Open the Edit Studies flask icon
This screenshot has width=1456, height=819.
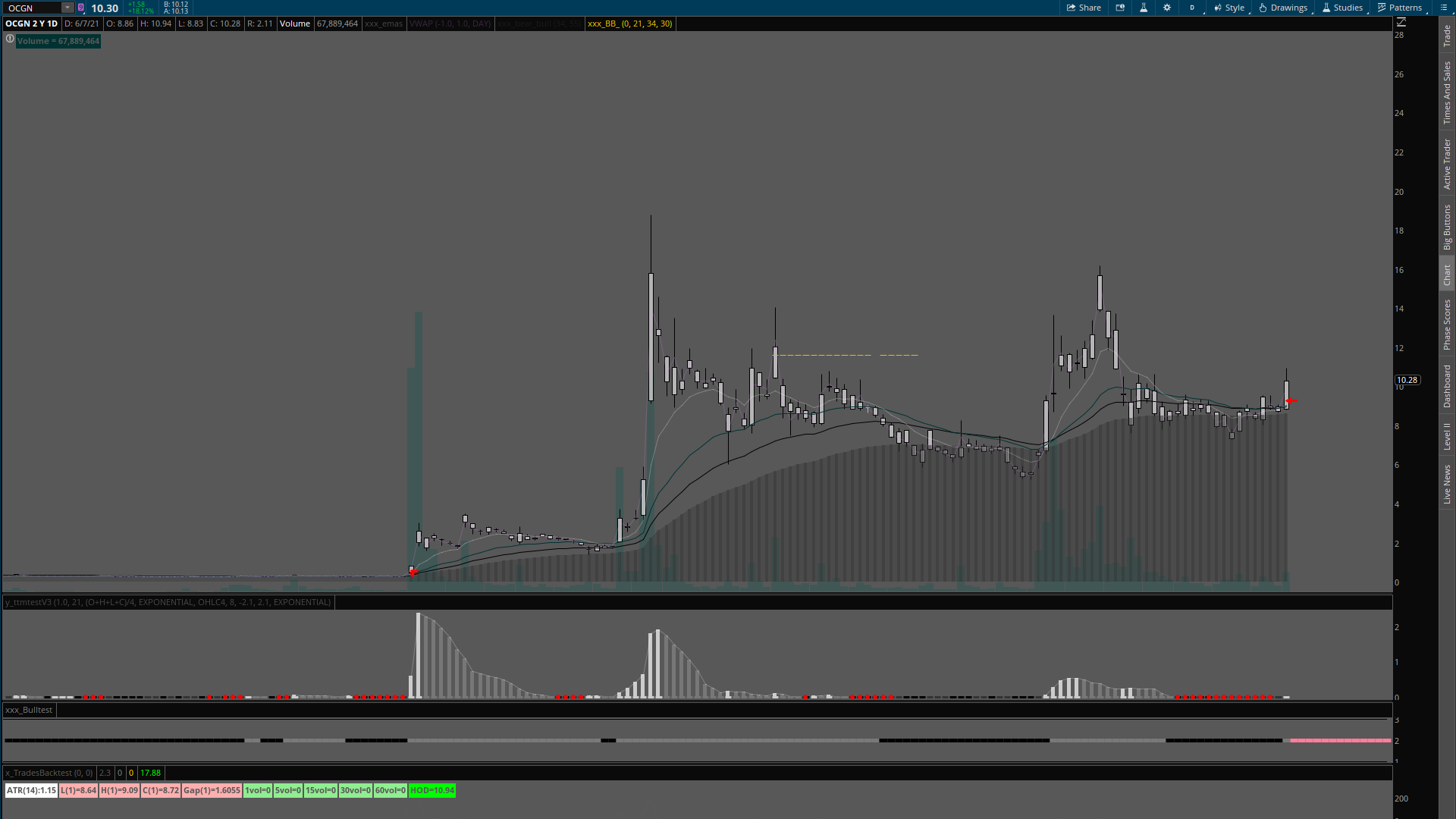tap(1144, 8)
